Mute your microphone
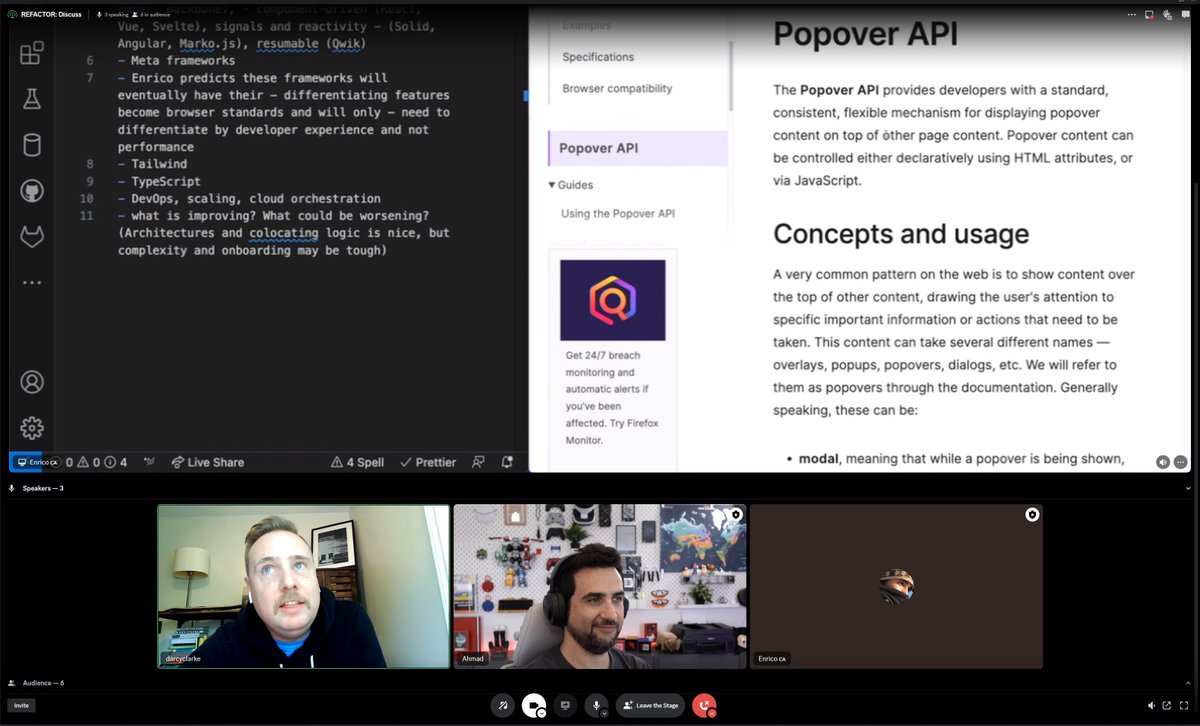1200x726 pixels. [x=595, y=704]
